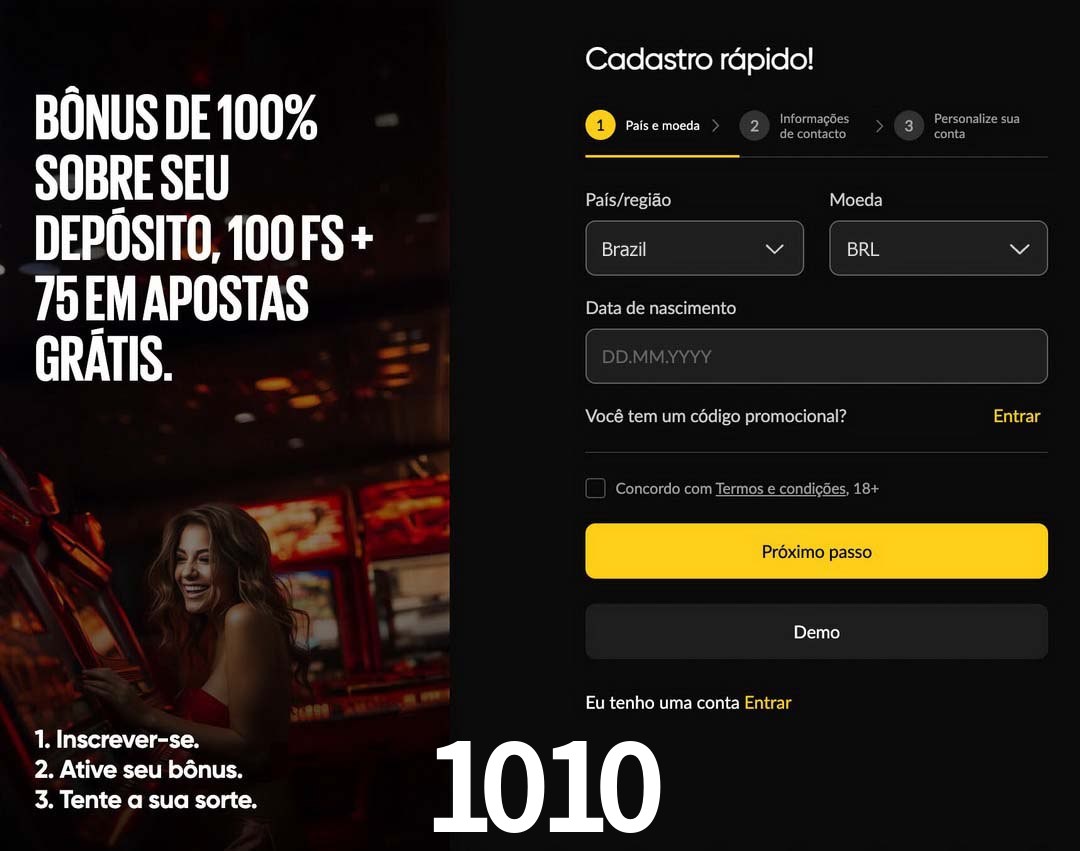The image size is (1080, 851).
Task: Click the chevron arrow after País e moeda
Action: point(716,125)
